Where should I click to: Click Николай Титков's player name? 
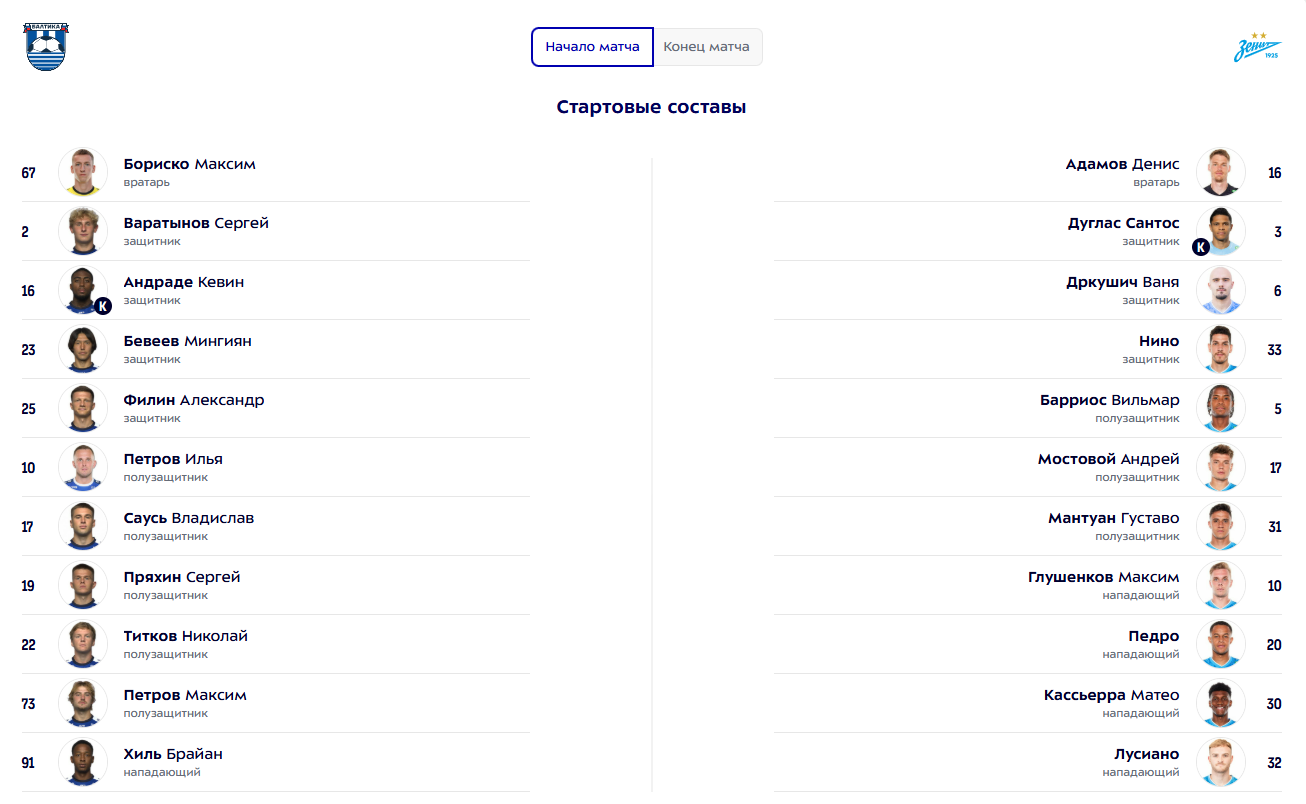click(185, 636)
